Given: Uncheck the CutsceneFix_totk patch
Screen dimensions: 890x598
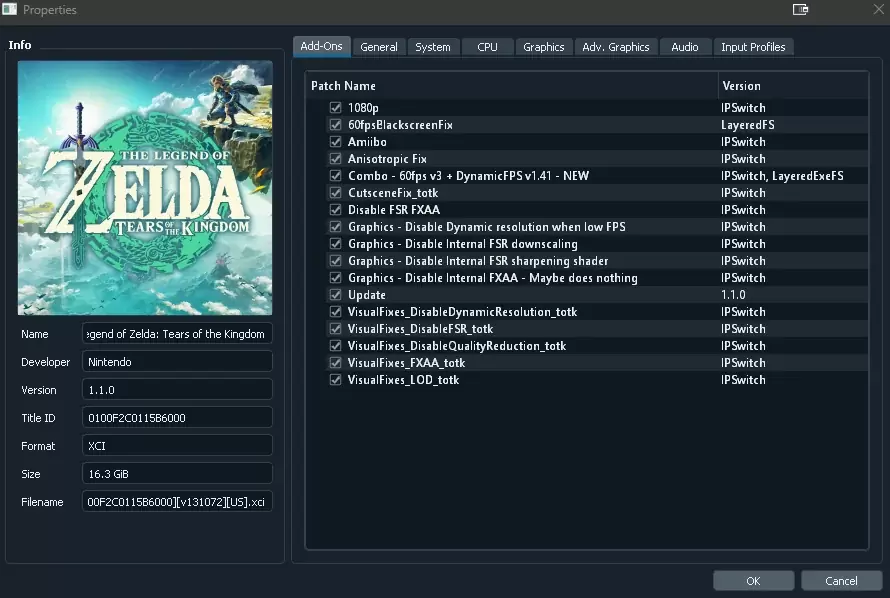Looking at the screenshot, I should click(x=336, y=193).
